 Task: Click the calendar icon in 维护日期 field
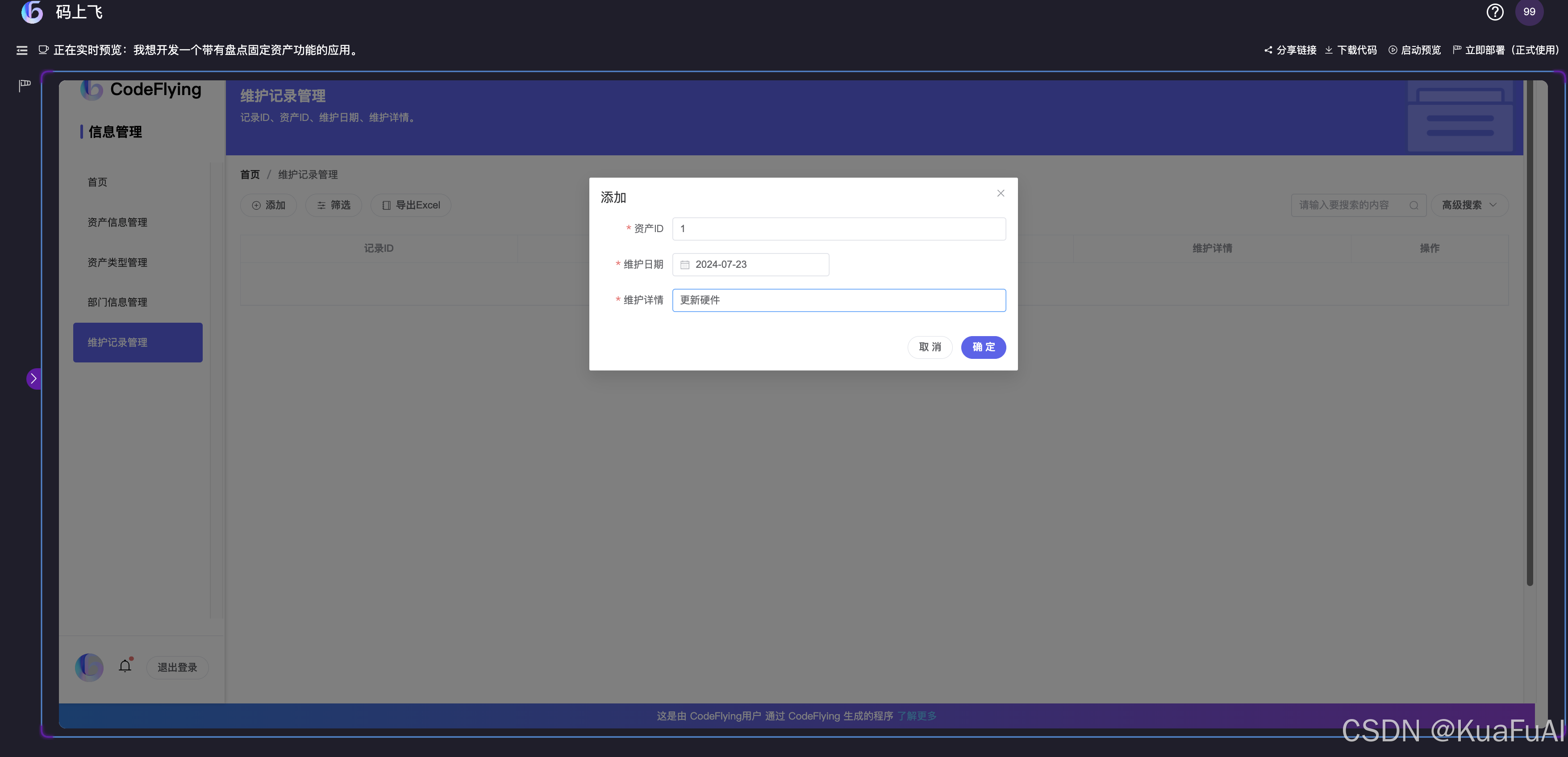tap(685, 265)
